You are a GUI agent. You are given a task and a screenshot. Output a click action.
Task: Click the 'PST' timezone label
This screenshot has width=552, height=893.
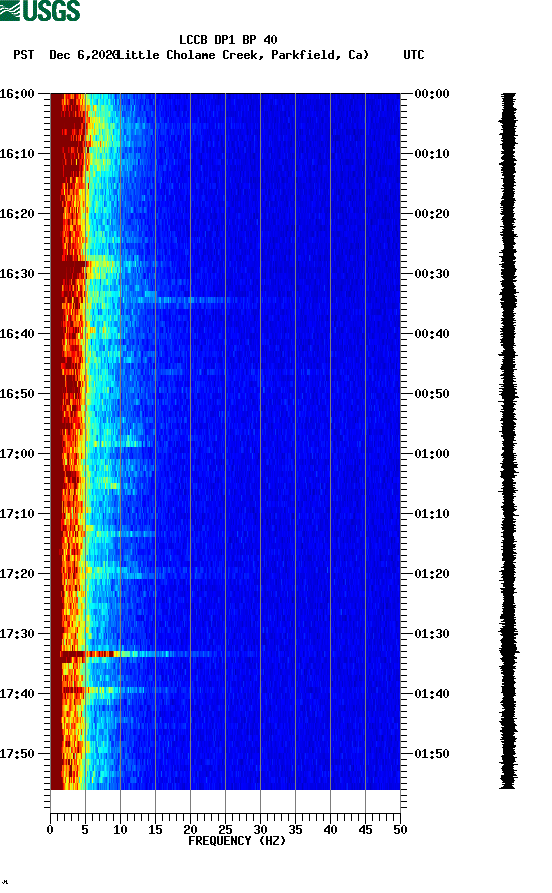click(x=24, y=55)
